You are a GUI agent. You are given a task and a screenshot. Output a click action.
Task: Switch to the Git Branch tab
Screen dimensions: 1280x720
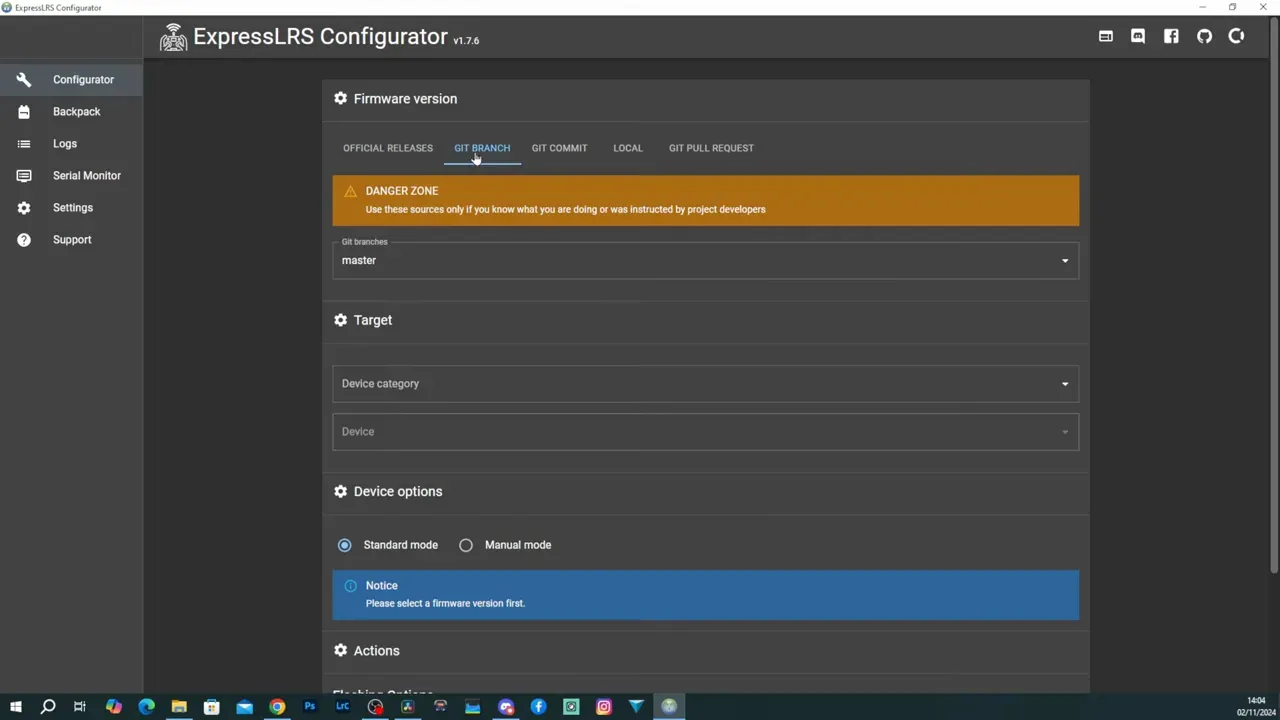[x=482, y=148]
